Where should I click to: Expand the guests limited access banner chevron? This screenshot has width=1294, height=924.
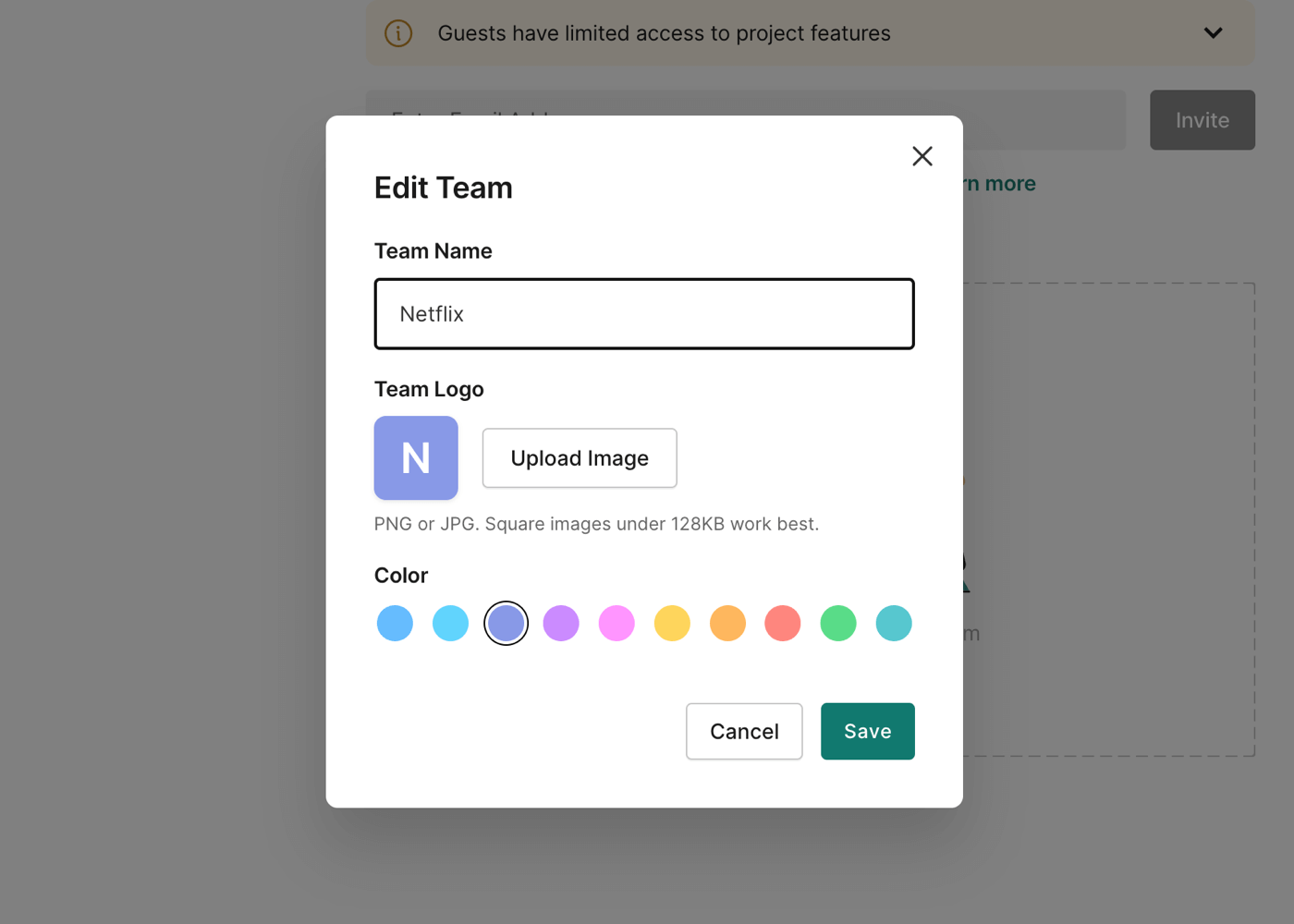coord(1213,33)
